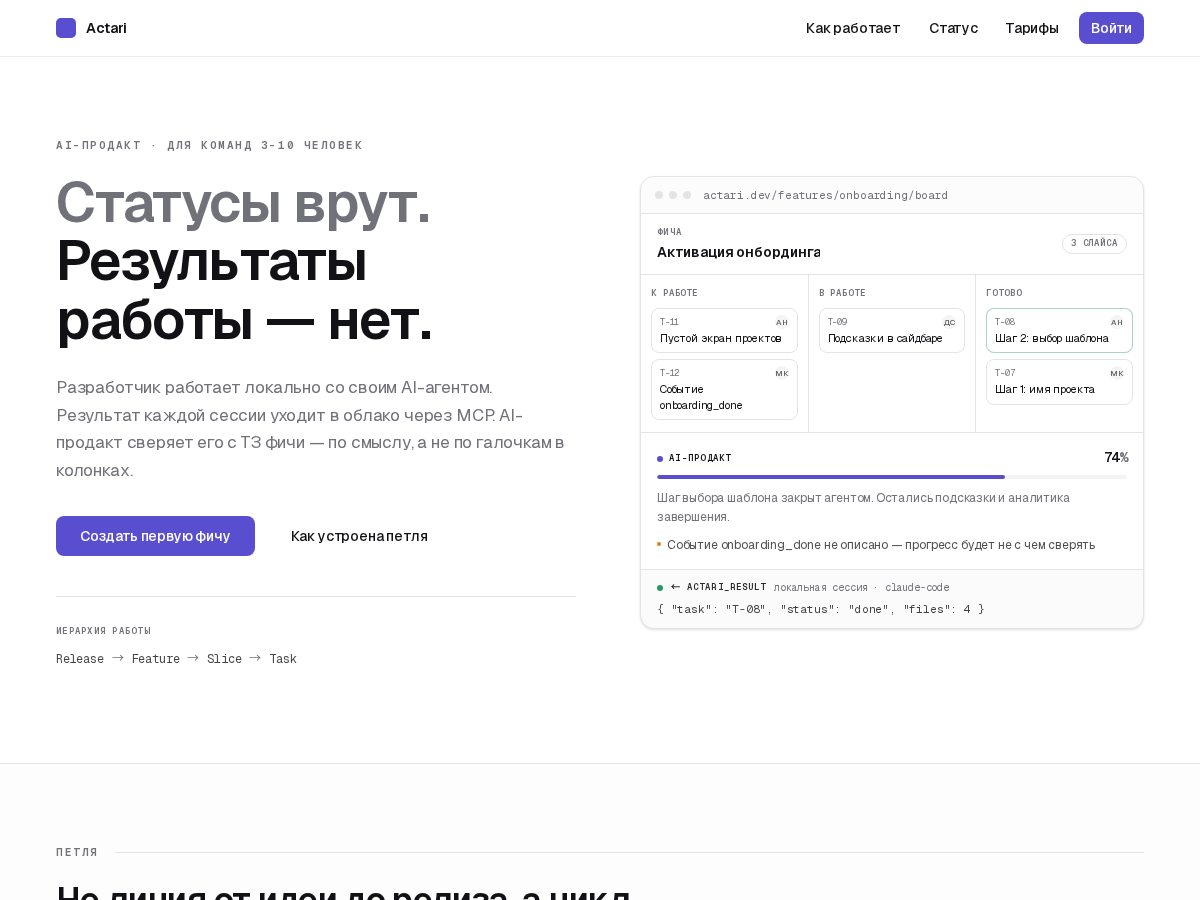The width and height of the screenshot is (1200, 900).
Task: Click the left arrow before ACTARI_RESULT
Action: (x=675, y=587)
